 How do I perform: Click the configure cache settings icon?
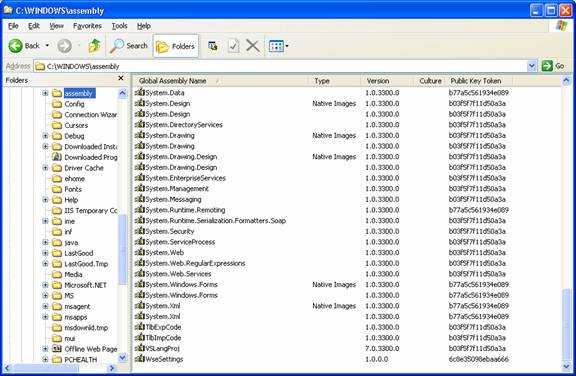[213, 46]
